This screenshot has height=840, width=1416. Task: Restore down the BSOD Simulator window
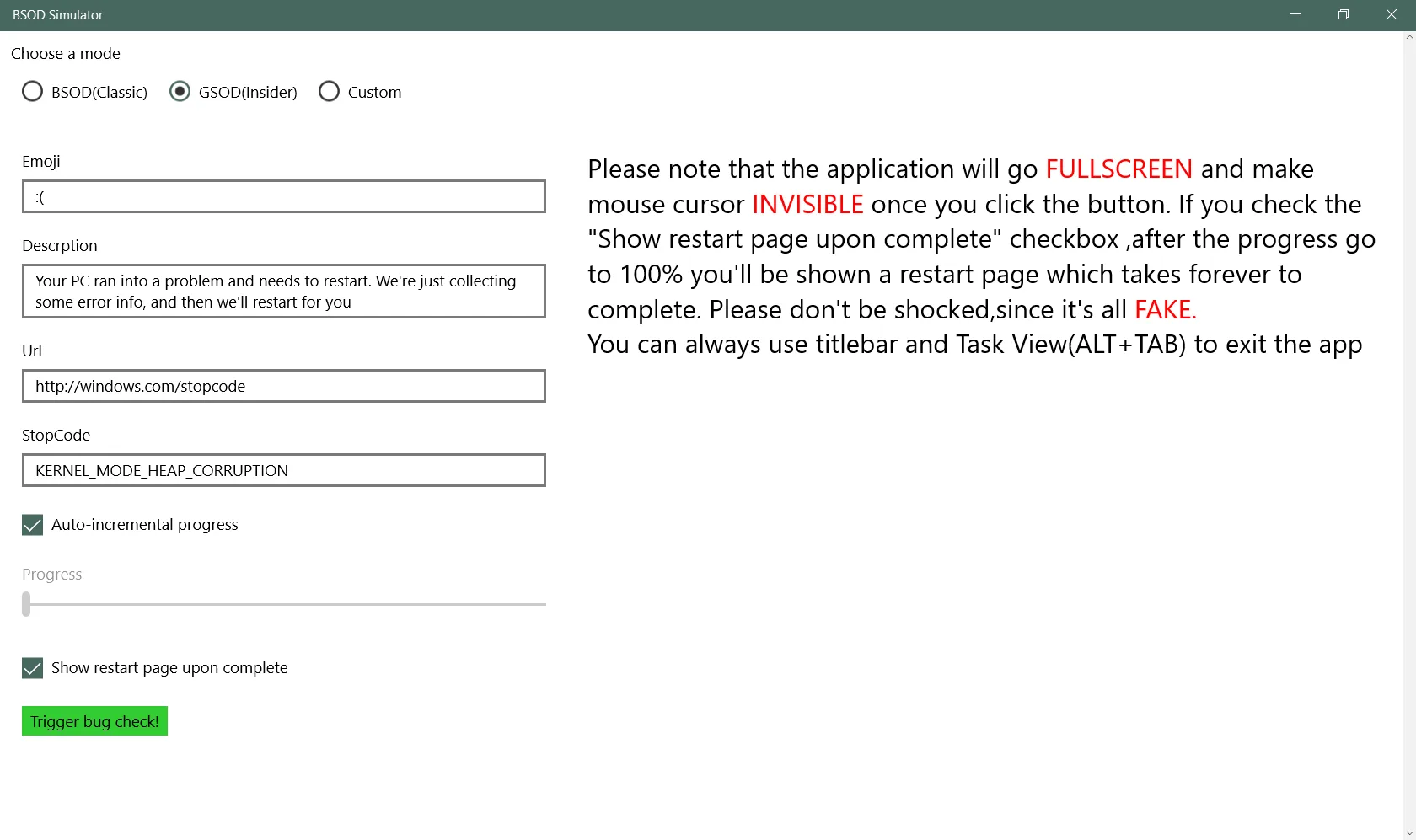[1344, 15]
